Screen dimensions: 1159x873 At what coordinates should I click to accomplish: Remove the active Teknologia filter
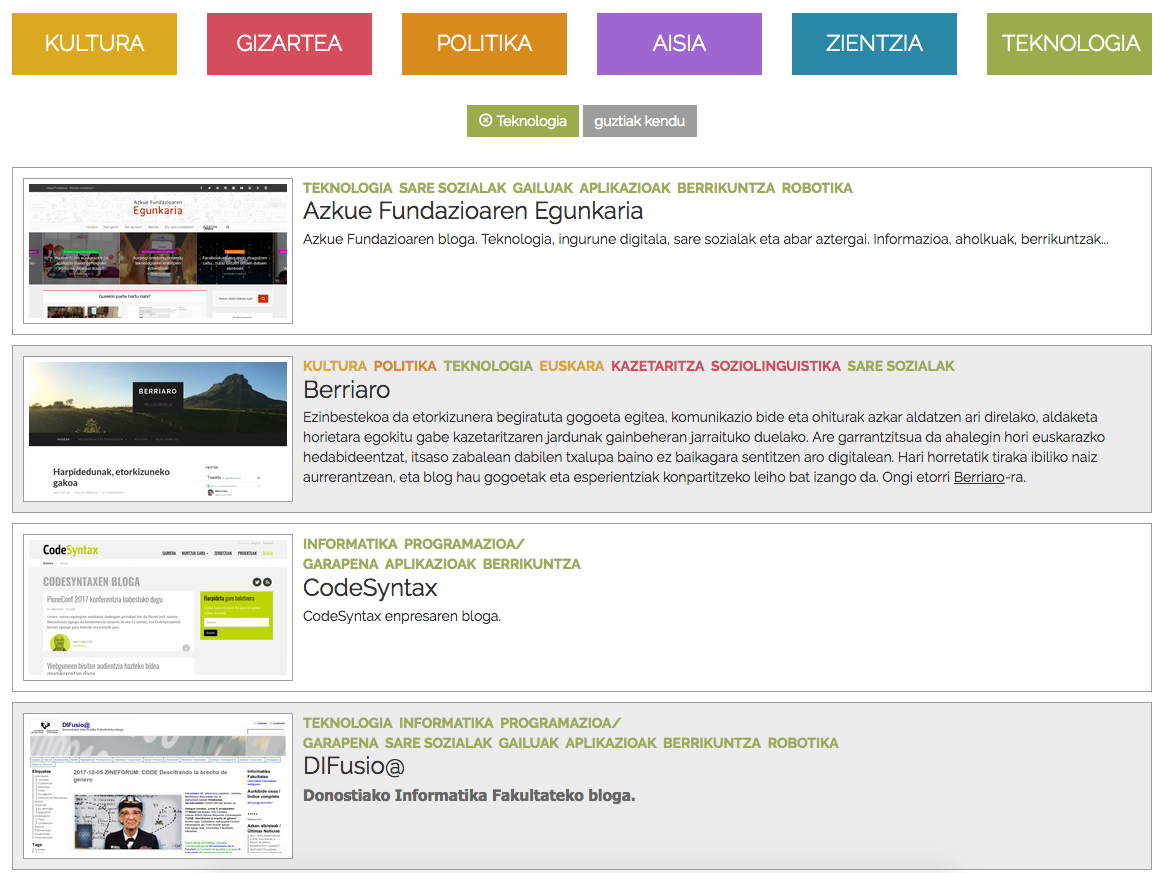pos(523,120)
